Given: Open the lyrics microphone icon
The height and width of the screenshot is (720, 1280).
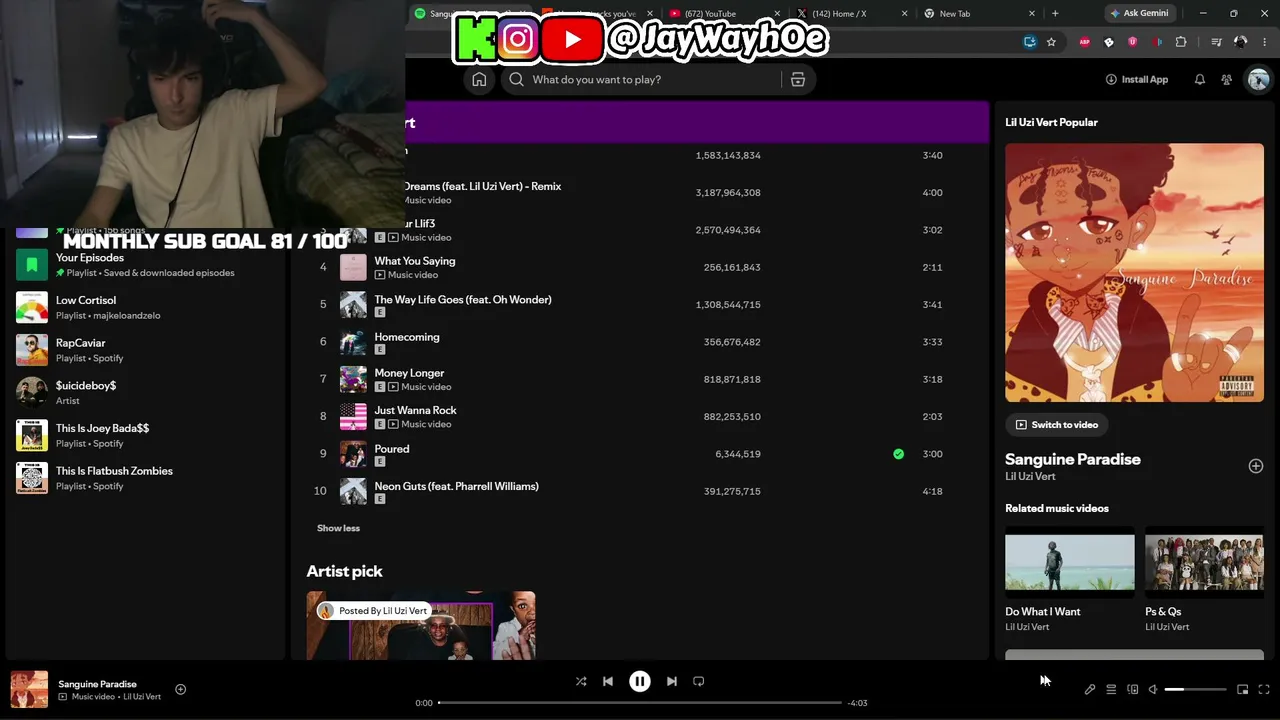Looking at the screenshot, I should pos(1090,689).
